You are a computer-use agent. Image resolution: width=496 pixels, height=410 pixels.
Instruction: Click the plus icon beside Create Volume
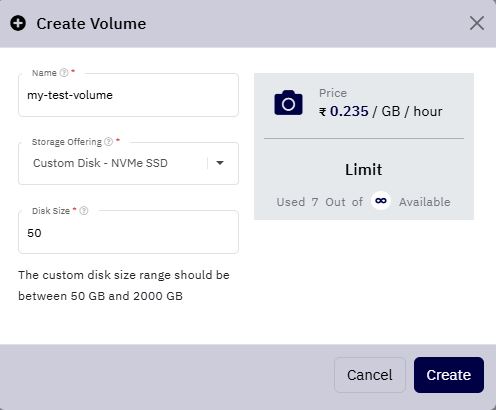18,23
